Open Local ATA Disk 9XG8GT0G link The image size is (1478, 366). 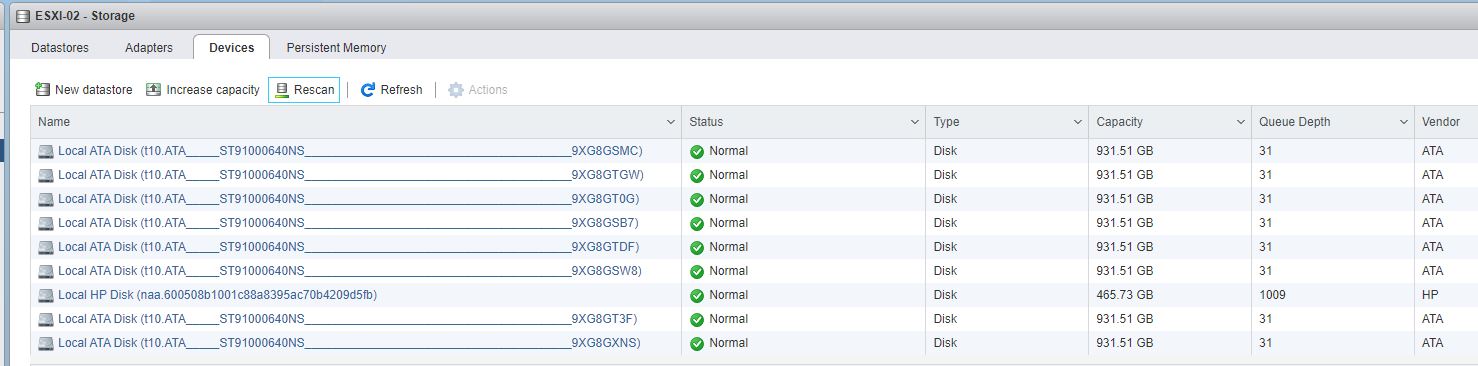coord(348,199)
